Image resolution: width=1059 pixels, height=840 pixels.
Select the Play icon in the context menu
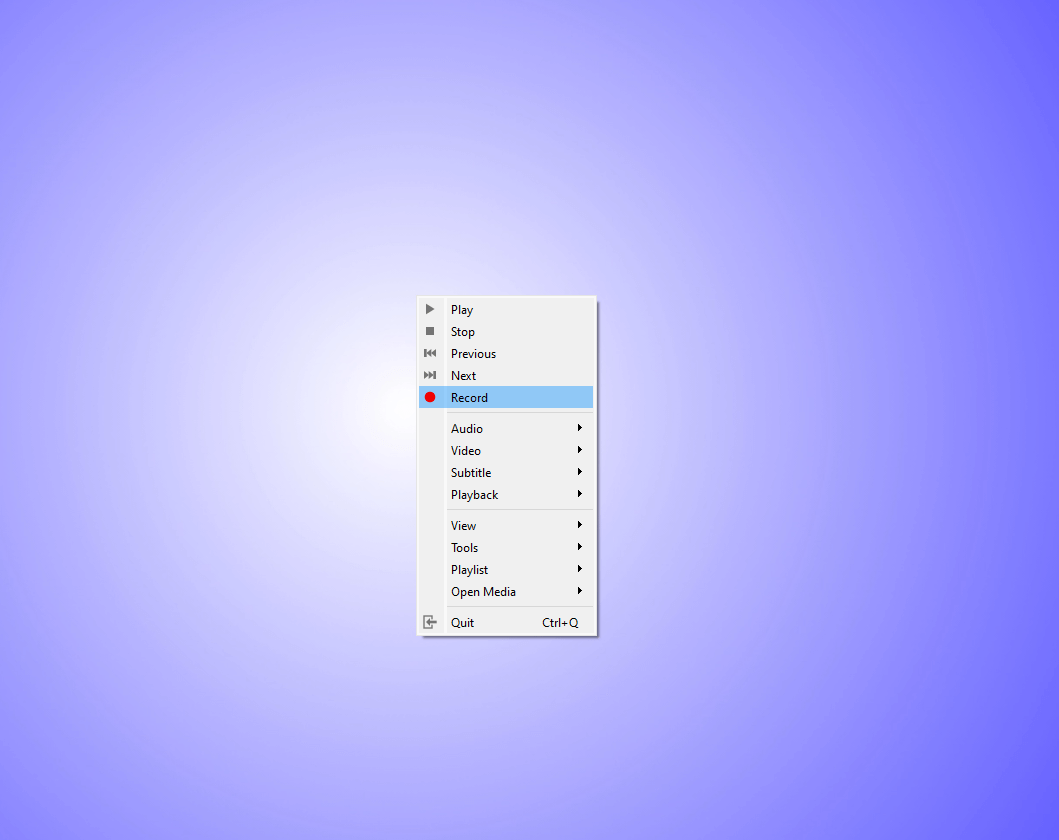(x=430, y=309)
